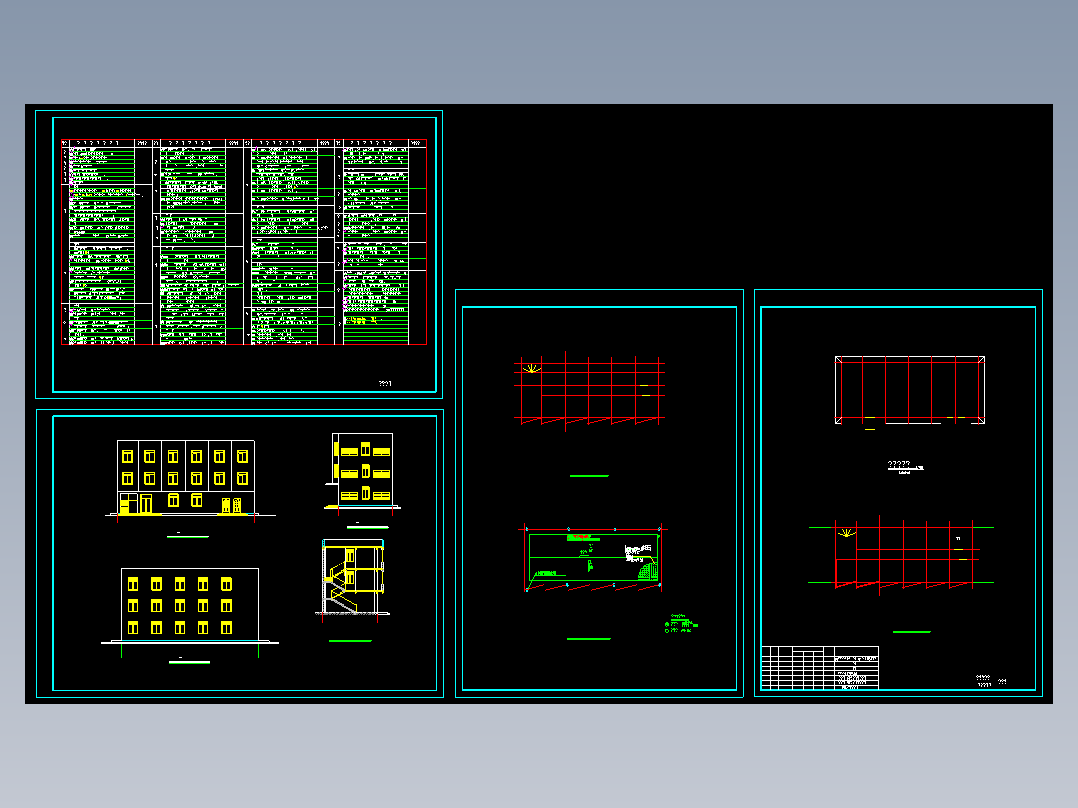The height and width of the screenshot is (808, 1078).
Task: Click the '????' label below specification table
Action: click(385, 384)
